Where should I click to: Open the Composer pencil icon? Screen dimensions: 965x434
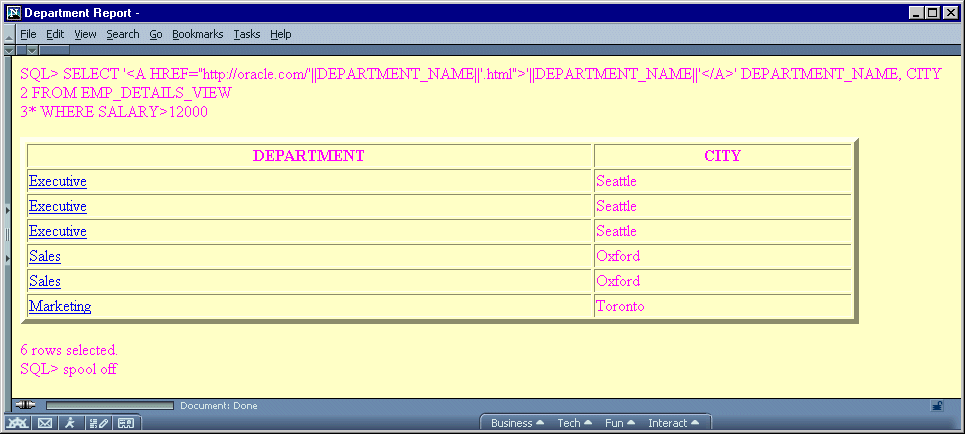pyautogui.click(x=98, y=423)
